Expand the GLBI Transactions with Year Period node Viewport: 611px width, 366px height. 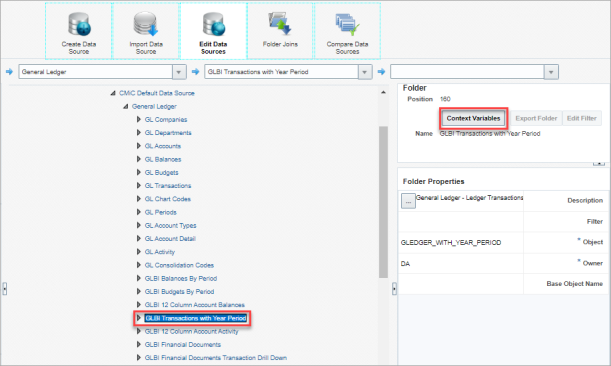click(138, 318)
